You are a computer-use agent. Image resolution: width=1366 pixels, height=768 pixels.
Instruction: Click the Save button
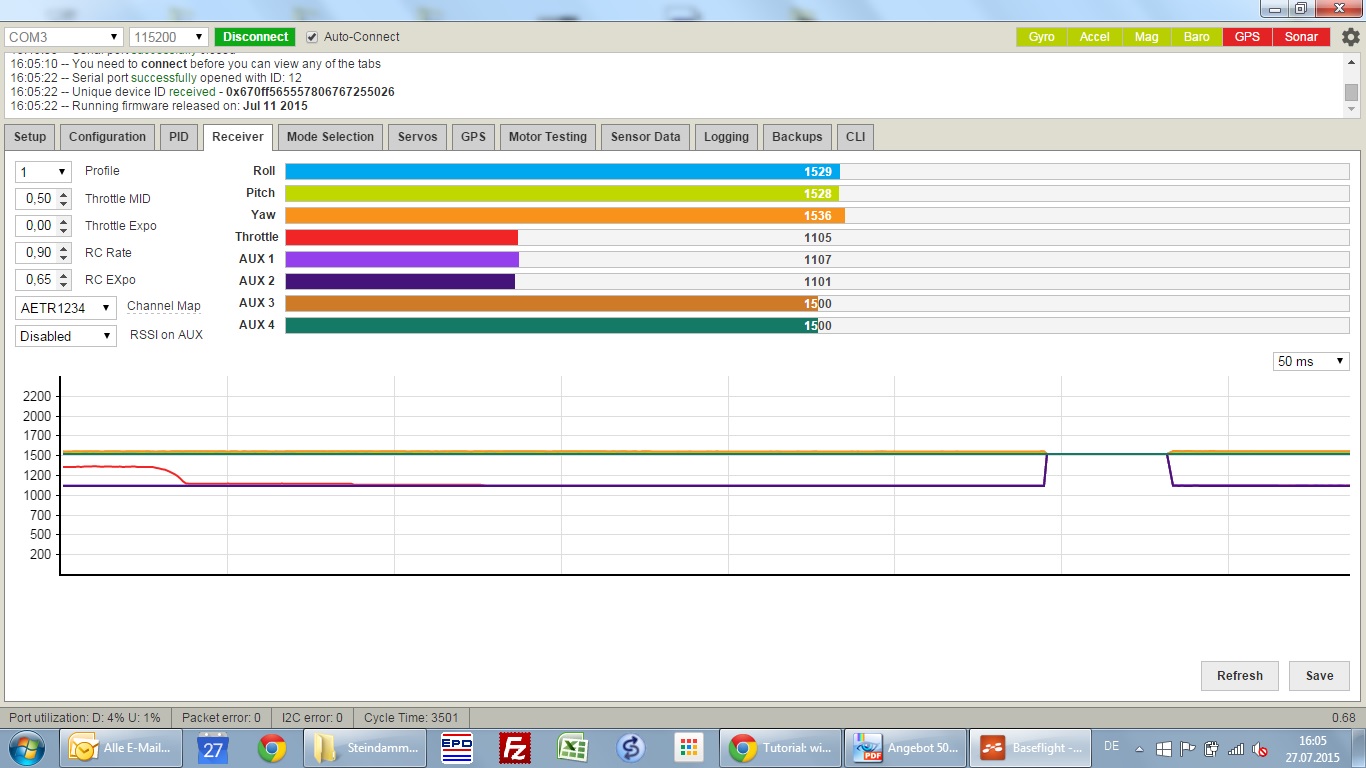coord(1319,676)
